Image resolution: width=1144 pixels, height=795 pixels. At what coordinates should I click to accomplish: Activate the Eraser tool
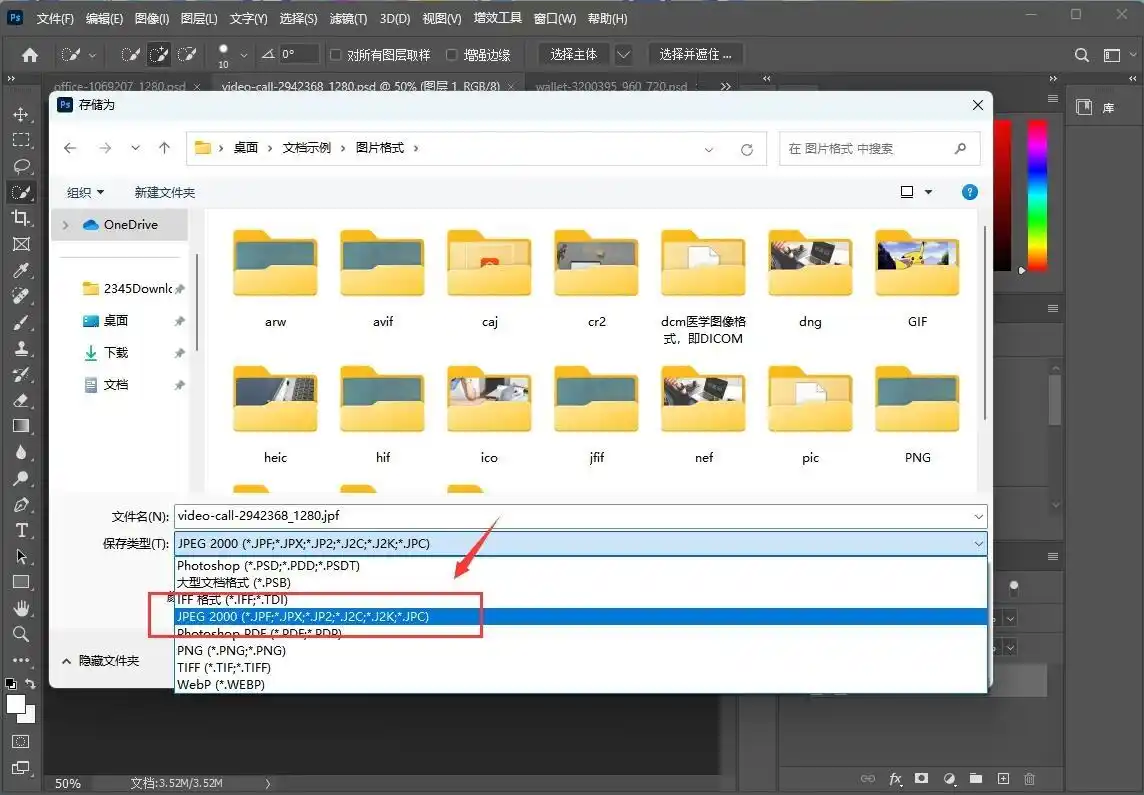click(x=21, y=400)
